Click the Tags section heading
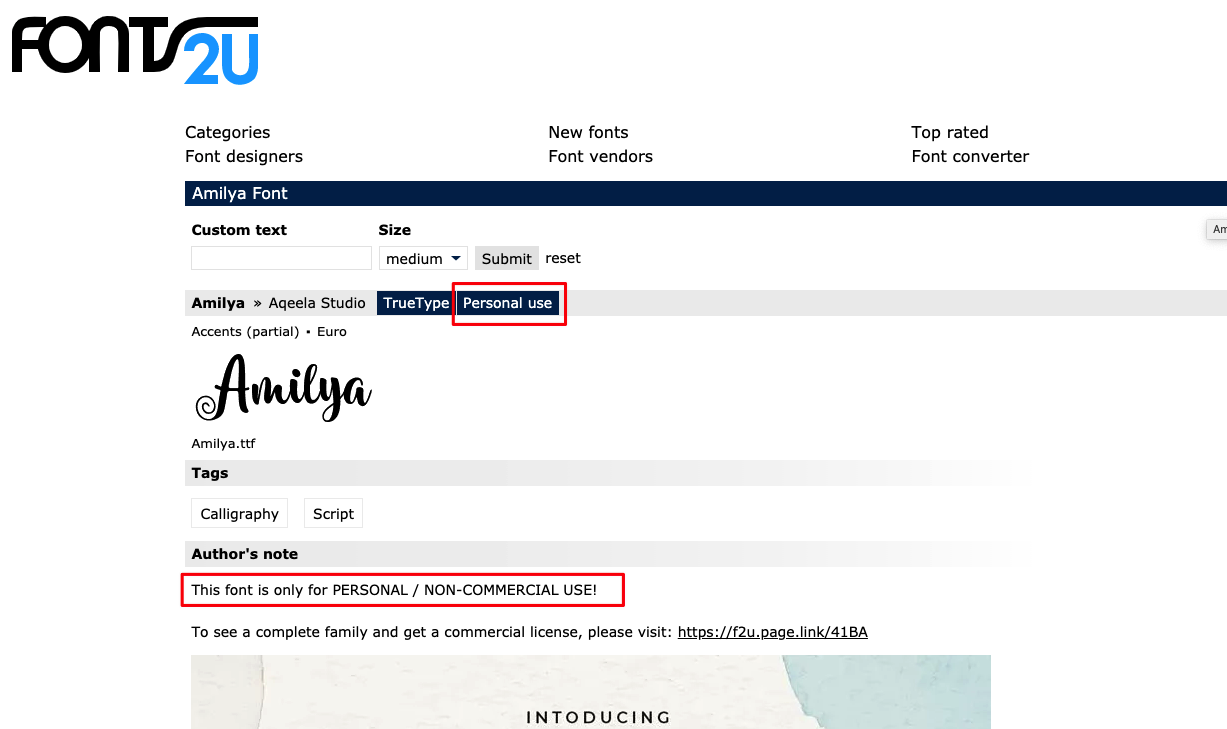1227x729 pixels. [x=210, y=473]
